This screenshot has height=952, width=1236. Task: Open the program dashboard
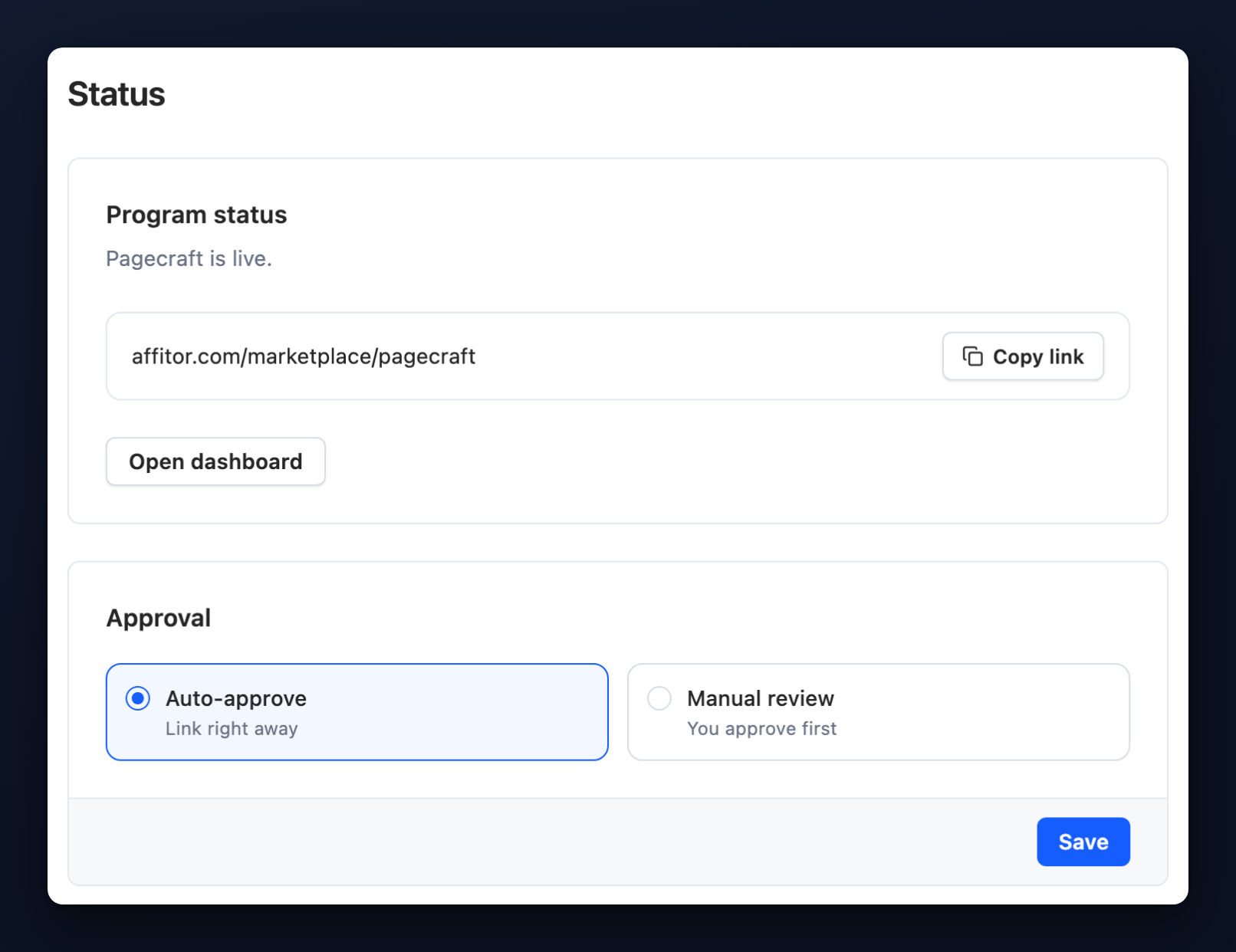click(x=215, y=461)
